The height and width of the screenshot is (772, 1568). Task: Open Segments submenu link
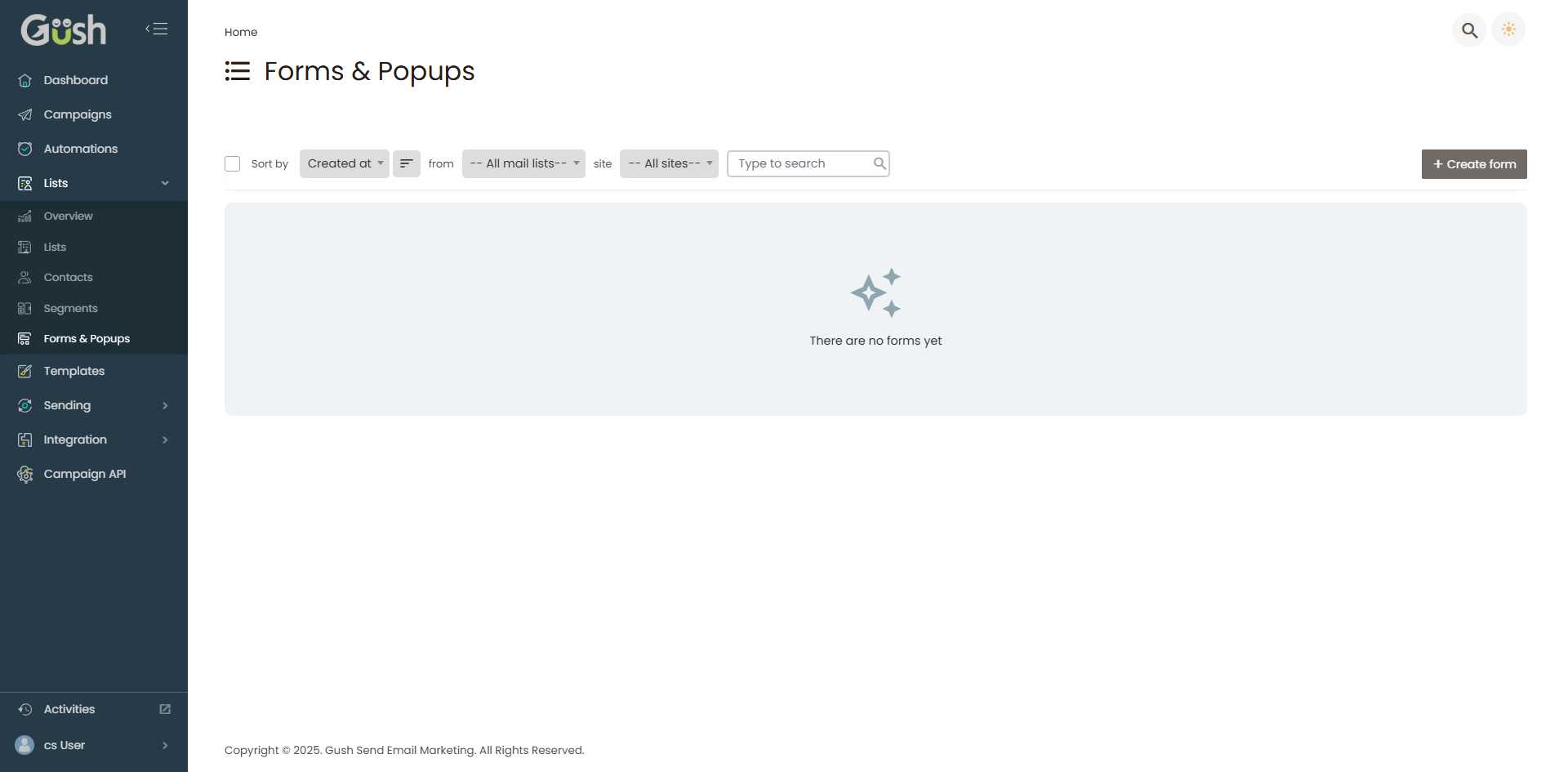pos(94,308)
